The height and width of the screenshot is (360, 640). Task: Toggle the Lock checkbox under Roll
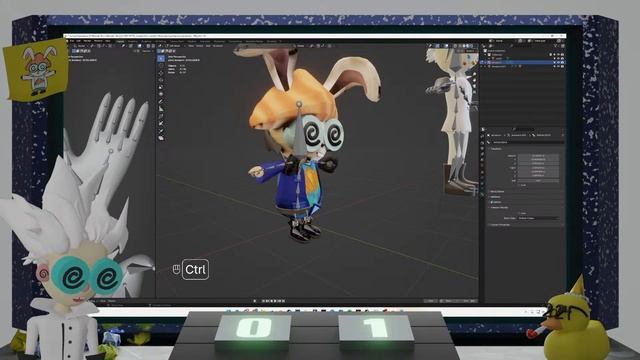coord(518,185)
